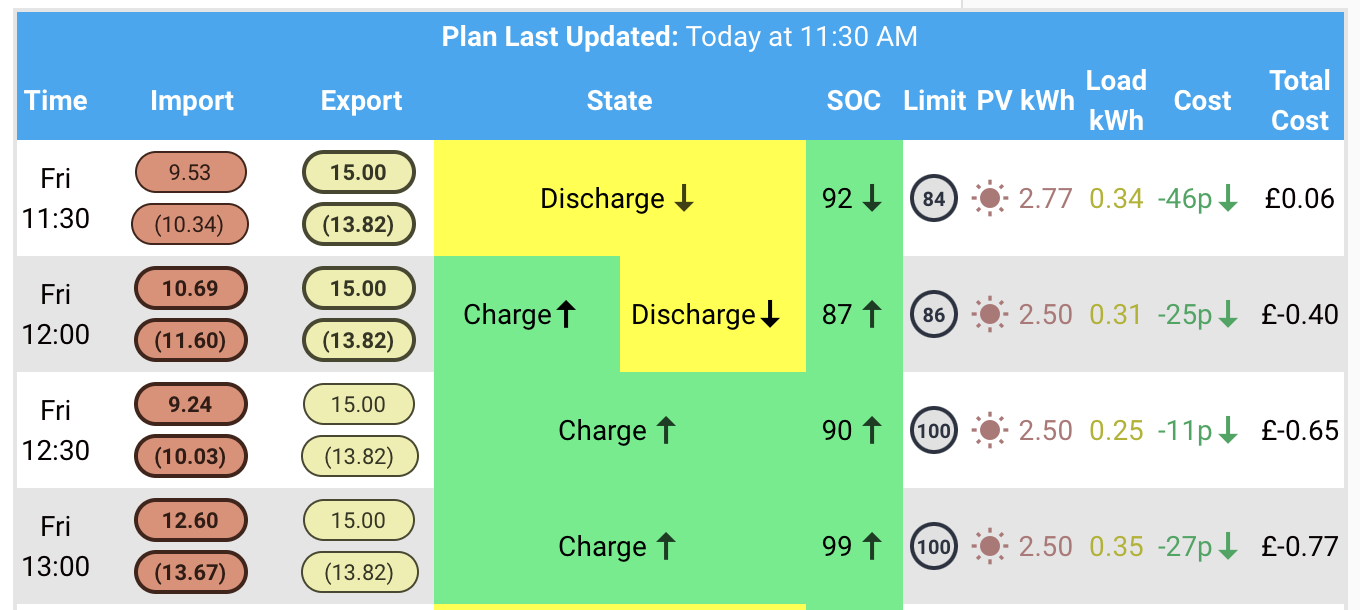
Task: Select the Charge half of 12:00 state
Action: [x=527, y=314]
